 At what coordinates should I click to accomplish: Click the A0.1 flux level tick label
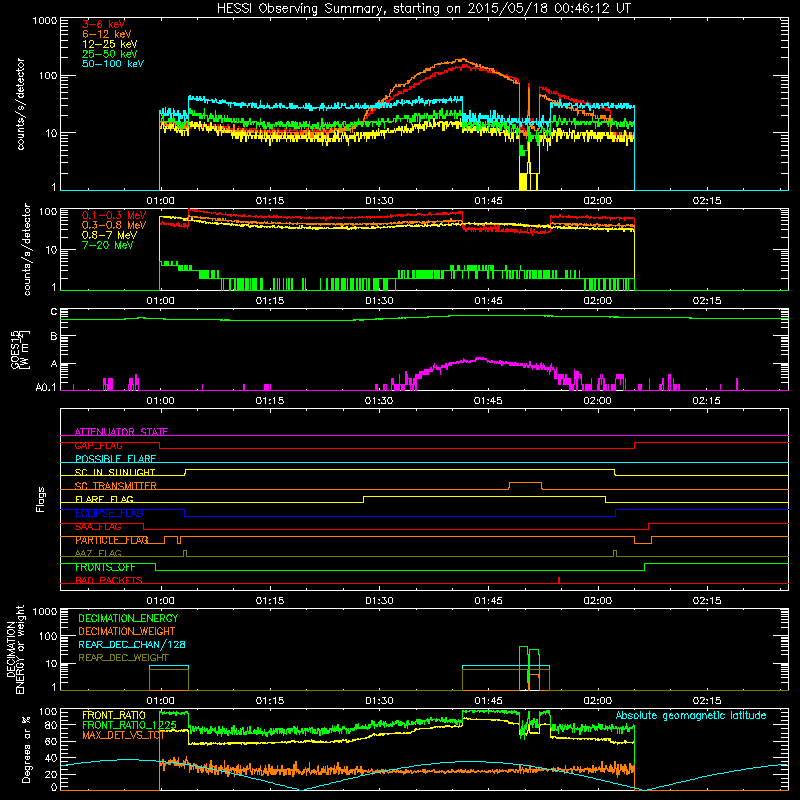point(46,387)
